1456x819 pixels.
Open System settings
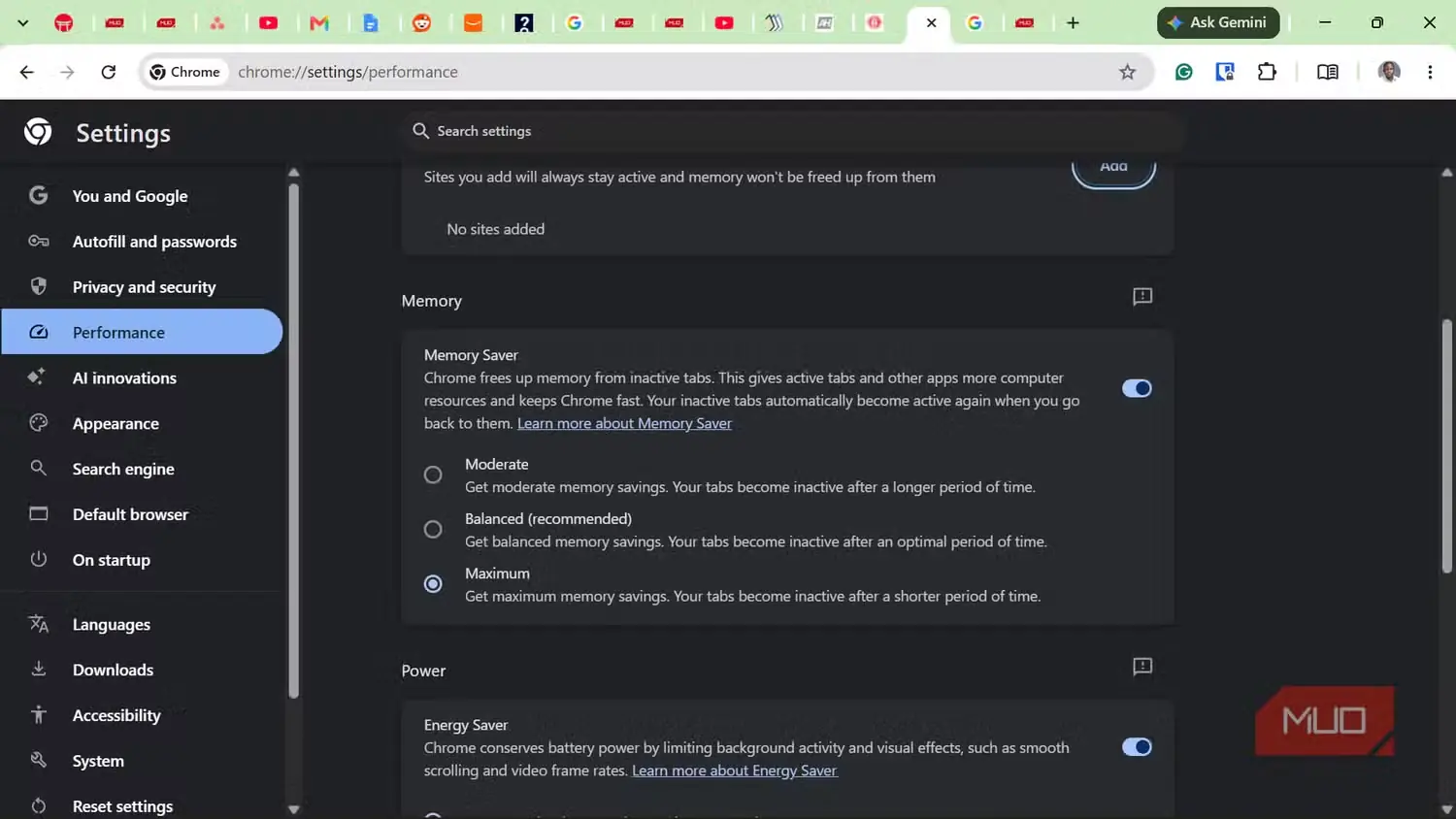tap(142, 762)
